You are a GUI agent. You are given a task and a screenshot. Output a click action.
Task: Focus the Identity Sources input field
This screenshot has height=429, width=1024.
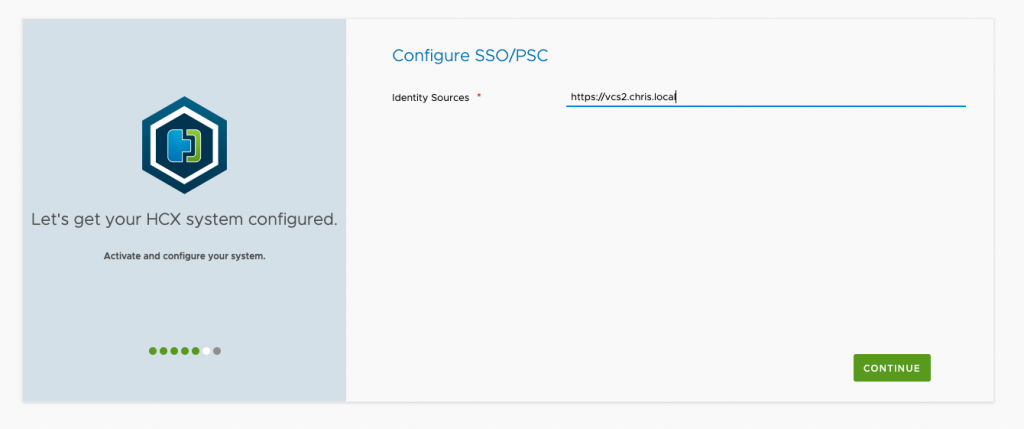coord(765,97)
